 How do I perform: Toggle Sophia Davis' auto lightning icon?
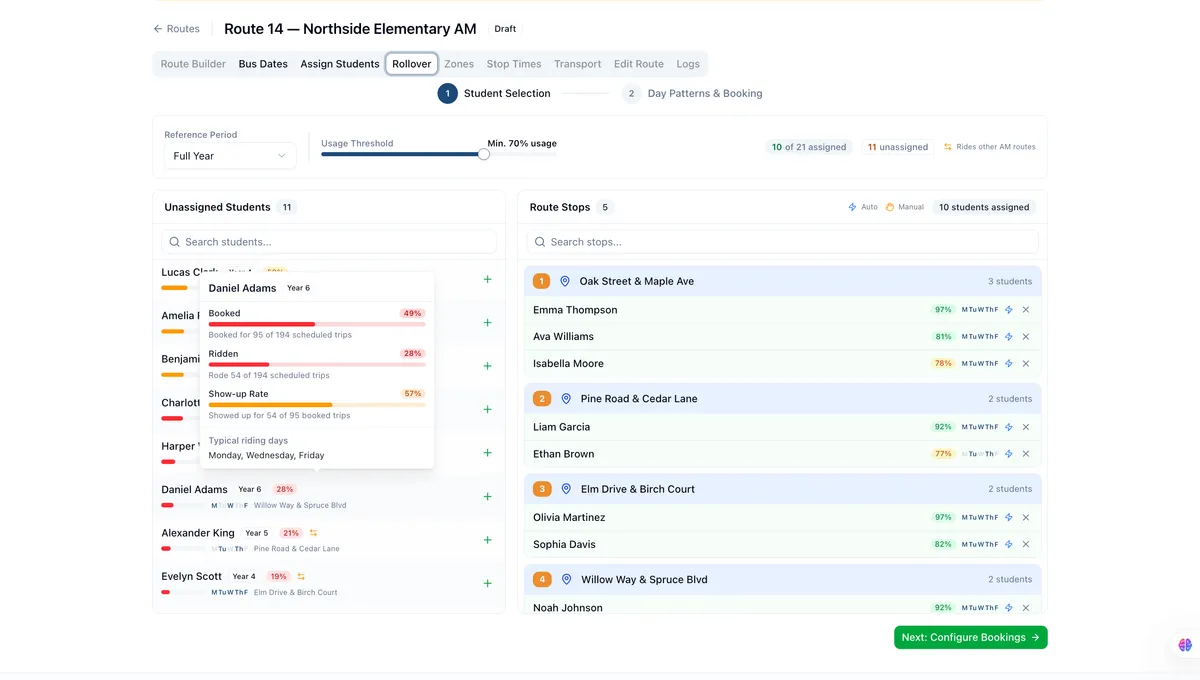point(1009,545)
